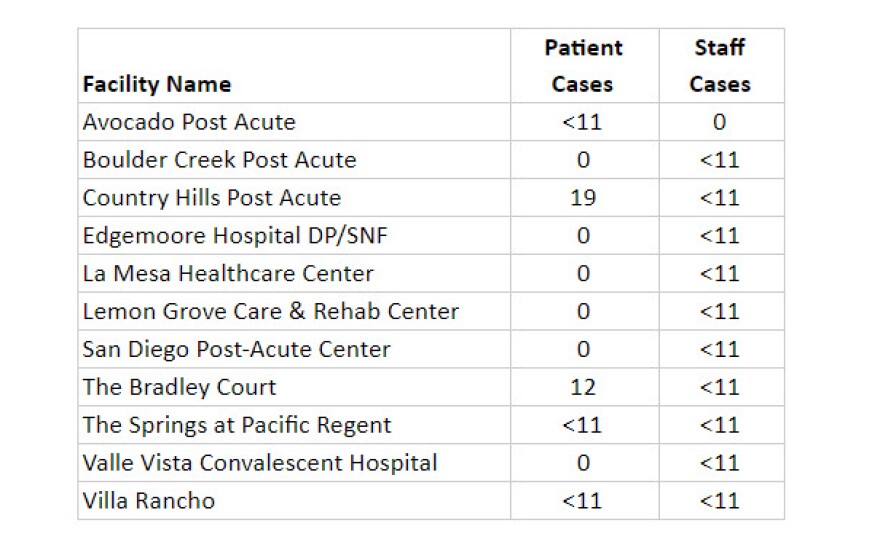Select the Patient Cases column header
The width and height of the screenshot is (880, 542).
tap(583, 66)
